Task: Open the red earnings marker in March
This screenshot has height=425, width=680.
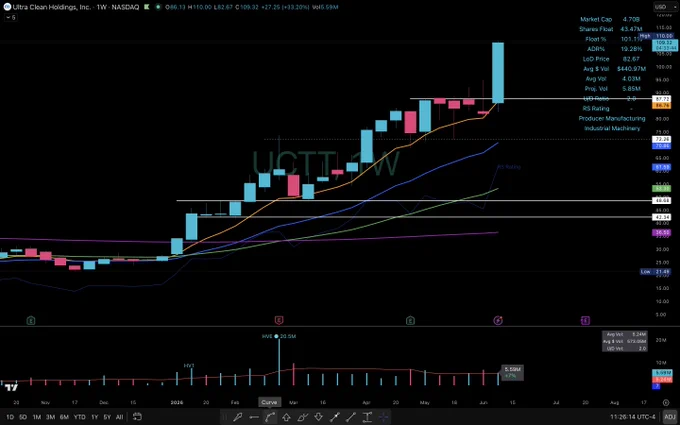Action: pyautogui.click(x=279, y=321)
